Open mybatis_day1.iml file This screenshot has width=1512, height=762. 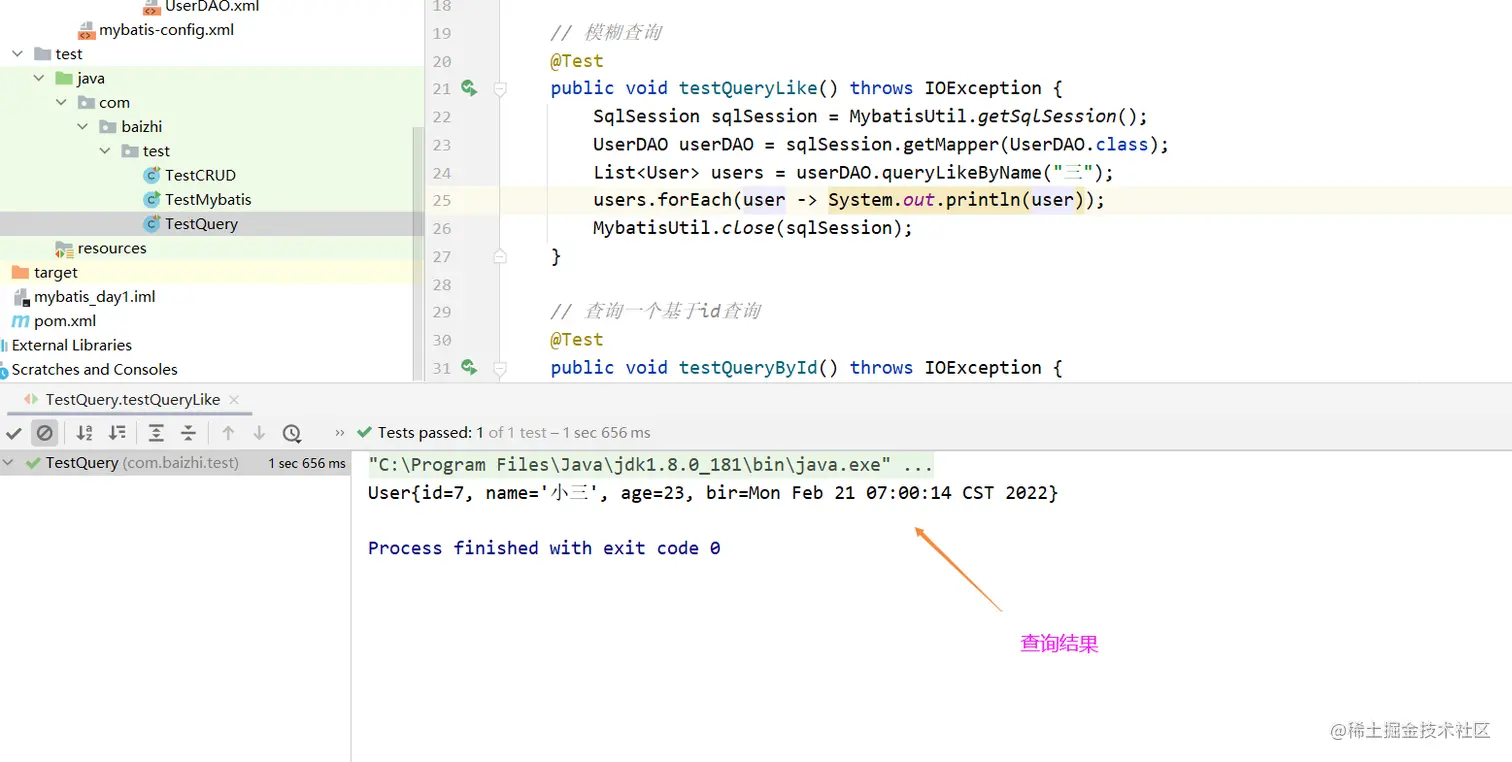(94, 297)
